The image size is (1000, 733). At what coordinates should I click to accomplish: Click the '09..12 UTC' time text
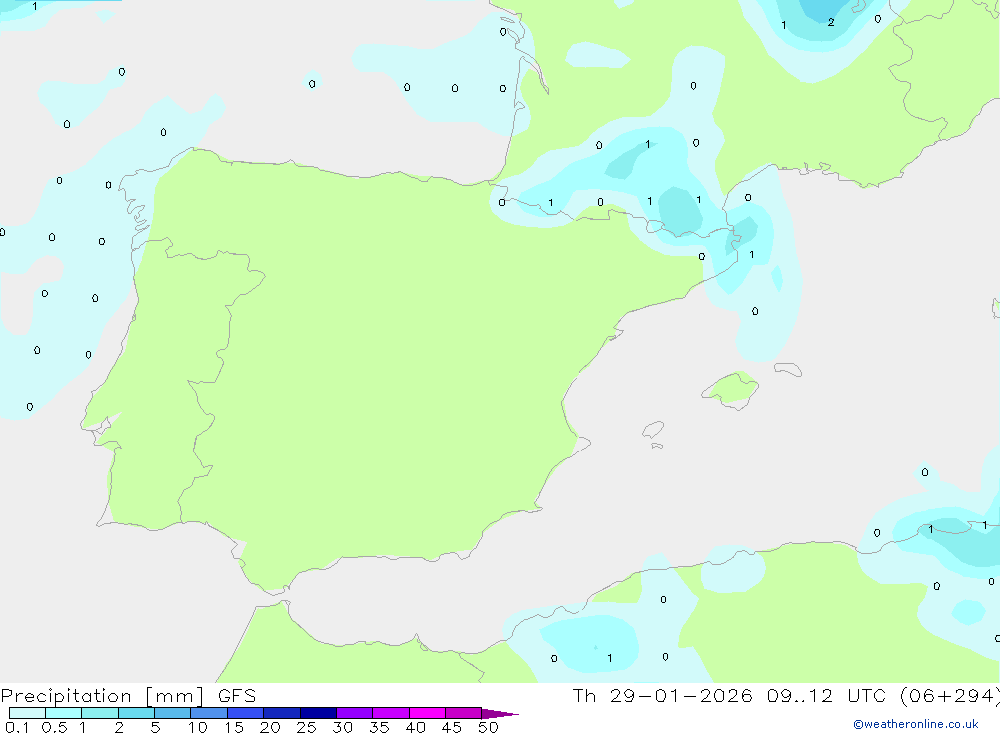[828, 695]
